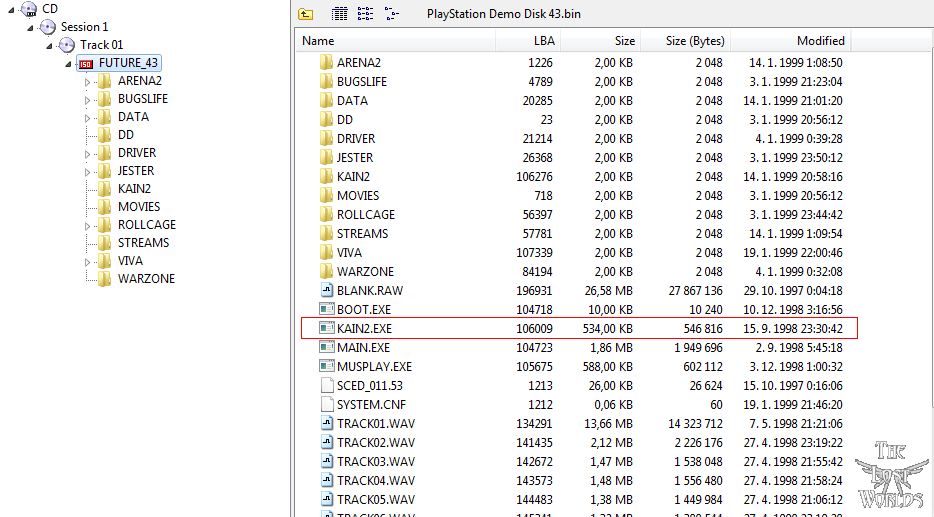Viewport: 934px width, 517px height.
Task: Click SYSTEM.CNF date 19. 1. 1999 21:46:20
Action: pyautogui.click(x=793, y=405)
